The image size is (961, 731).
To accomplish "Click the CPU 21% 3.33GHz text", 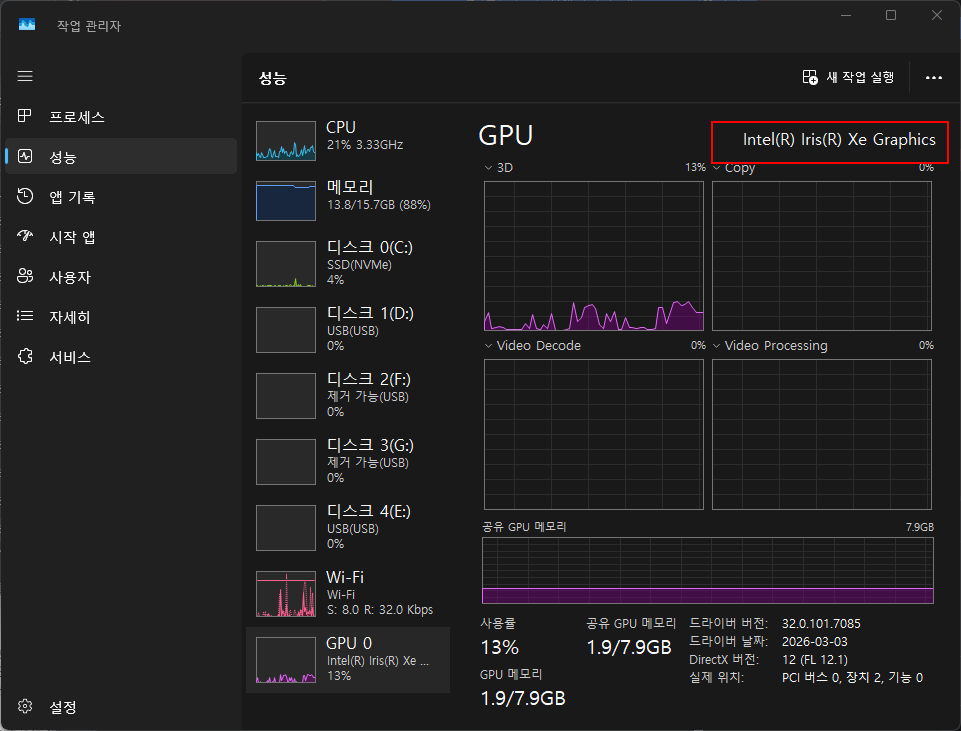I will pos(365,145).
